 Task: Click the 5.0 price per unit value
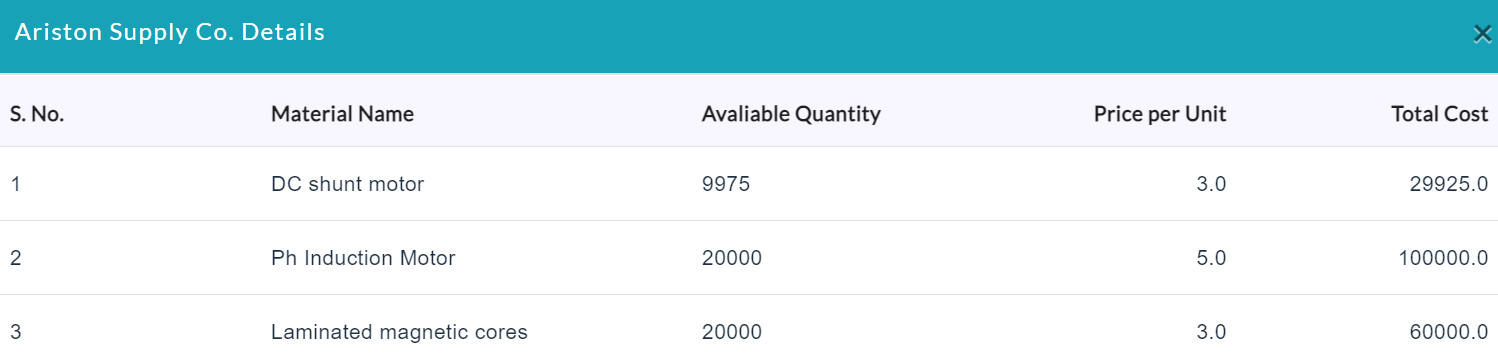1211,258
